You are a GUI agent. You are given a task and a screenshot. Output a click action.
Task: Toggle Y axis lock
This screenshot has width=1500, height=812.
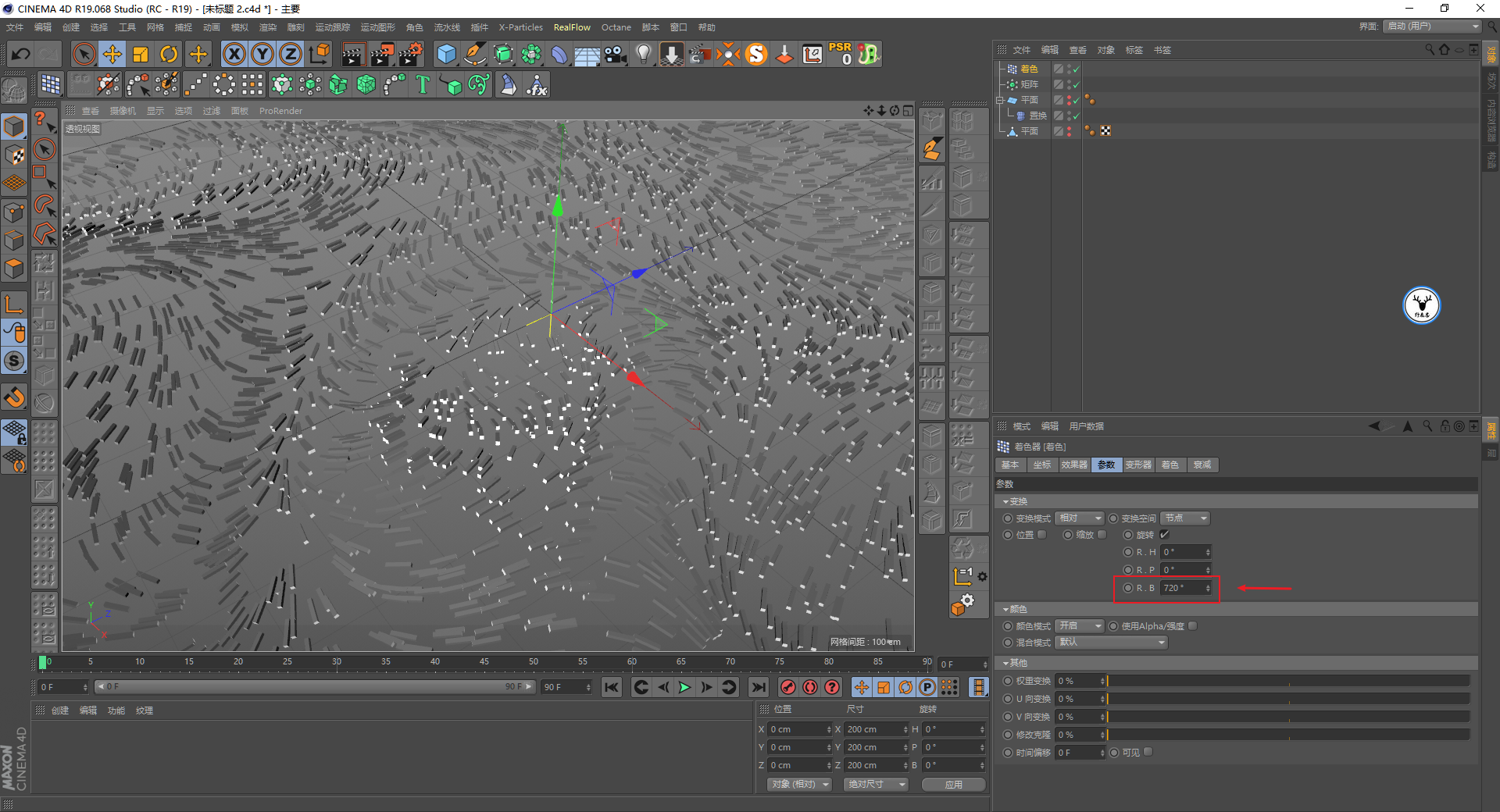(x=262, y=54)
